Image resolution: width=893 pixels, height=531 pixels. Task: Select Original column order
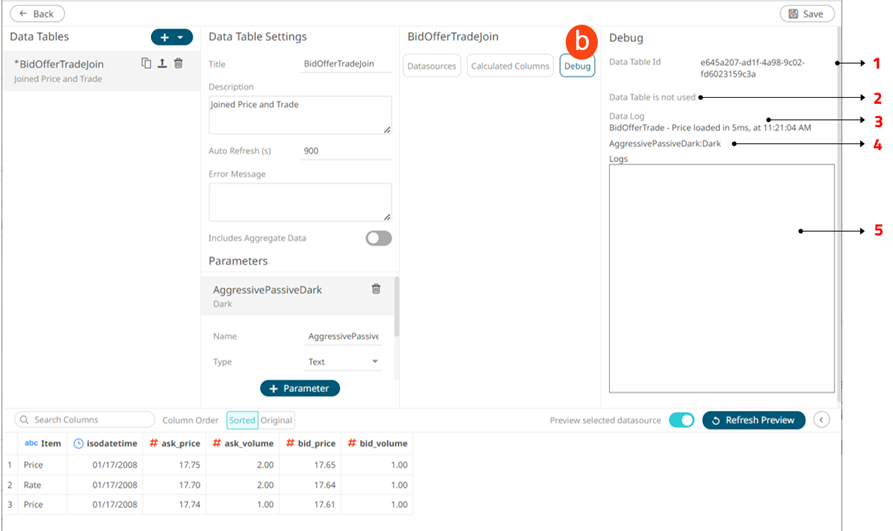(277, 420)
